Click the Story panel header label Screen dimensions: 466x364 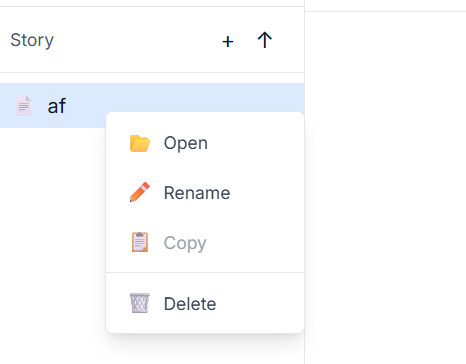pos(32,40)
